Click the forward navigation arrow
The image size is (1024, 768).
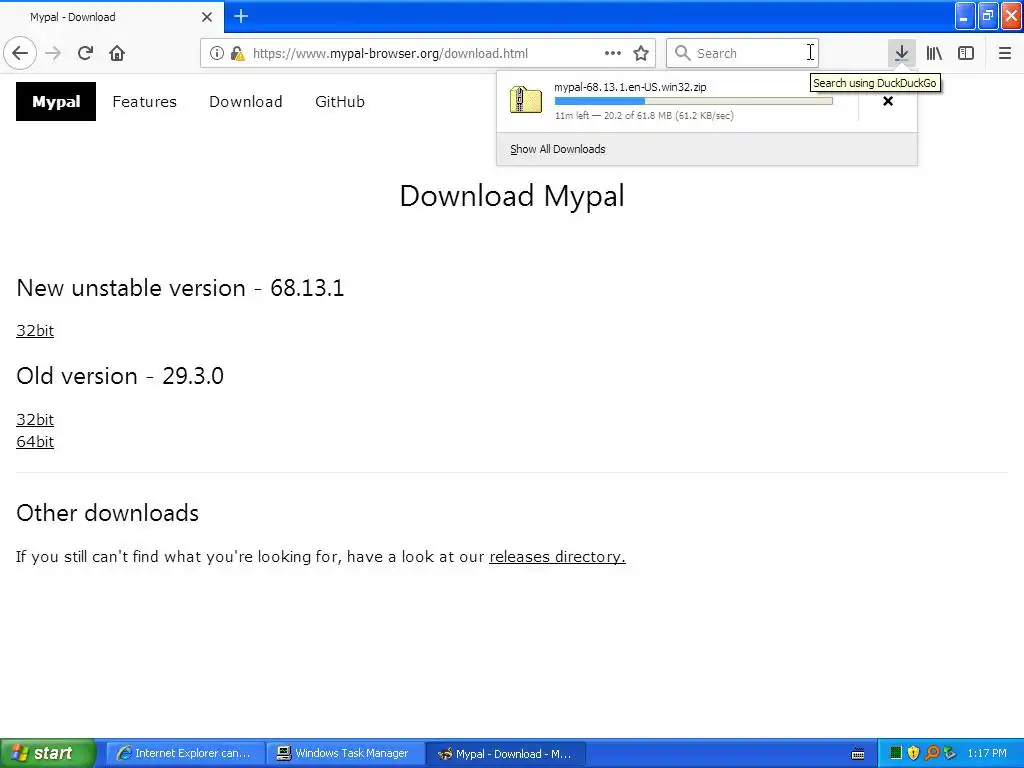tap(53, 53)
